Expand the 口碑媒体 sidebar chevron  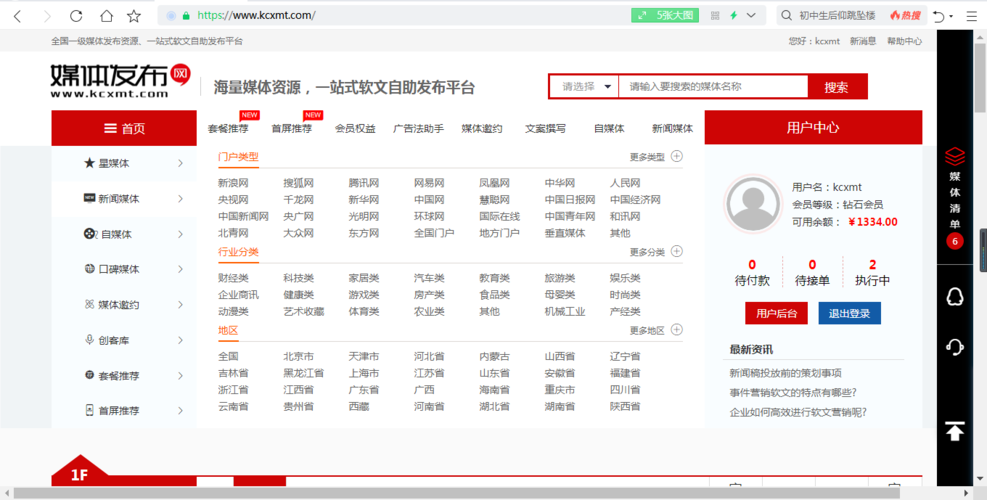pyautogui.click(x=180, y=269)
